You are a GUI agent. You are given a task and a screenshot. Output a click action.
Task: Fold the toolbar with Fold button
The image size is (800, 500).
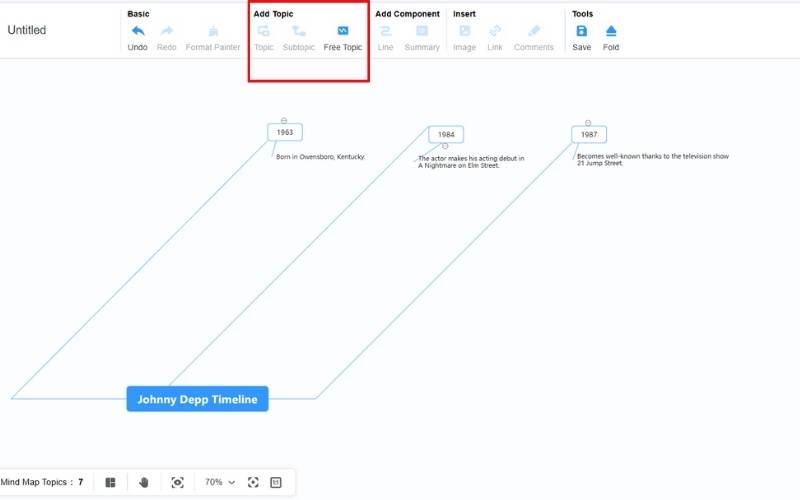(x=611, y=38)
